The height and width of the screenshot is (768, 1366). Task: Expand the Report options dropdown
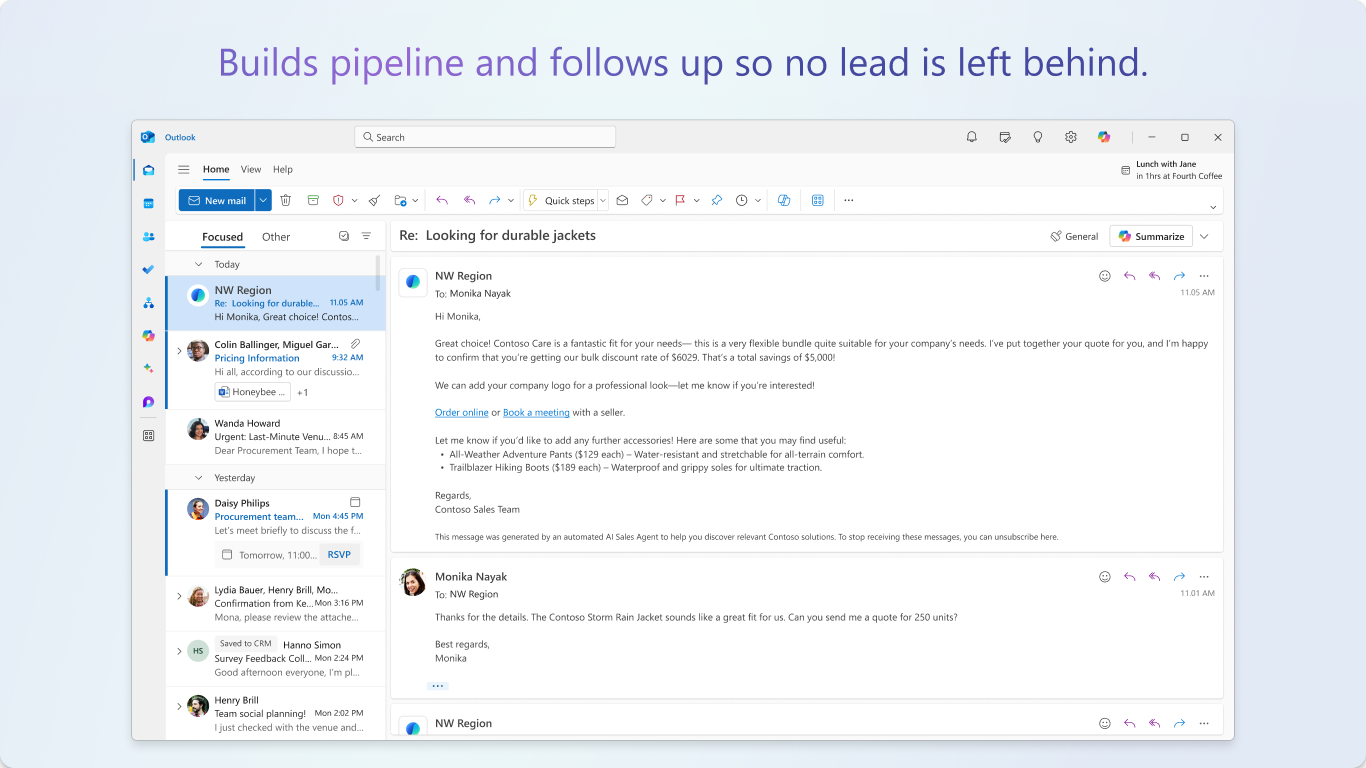(354, 200)
